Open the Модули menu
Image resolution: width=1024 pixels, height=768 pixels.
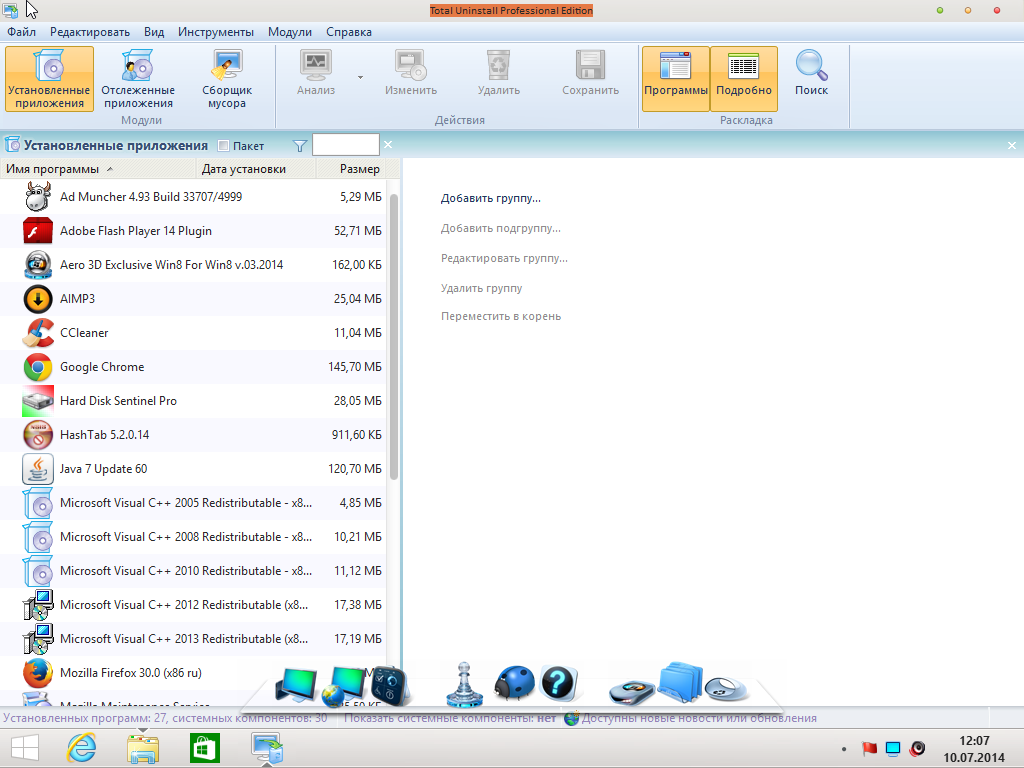click(289, 32)
